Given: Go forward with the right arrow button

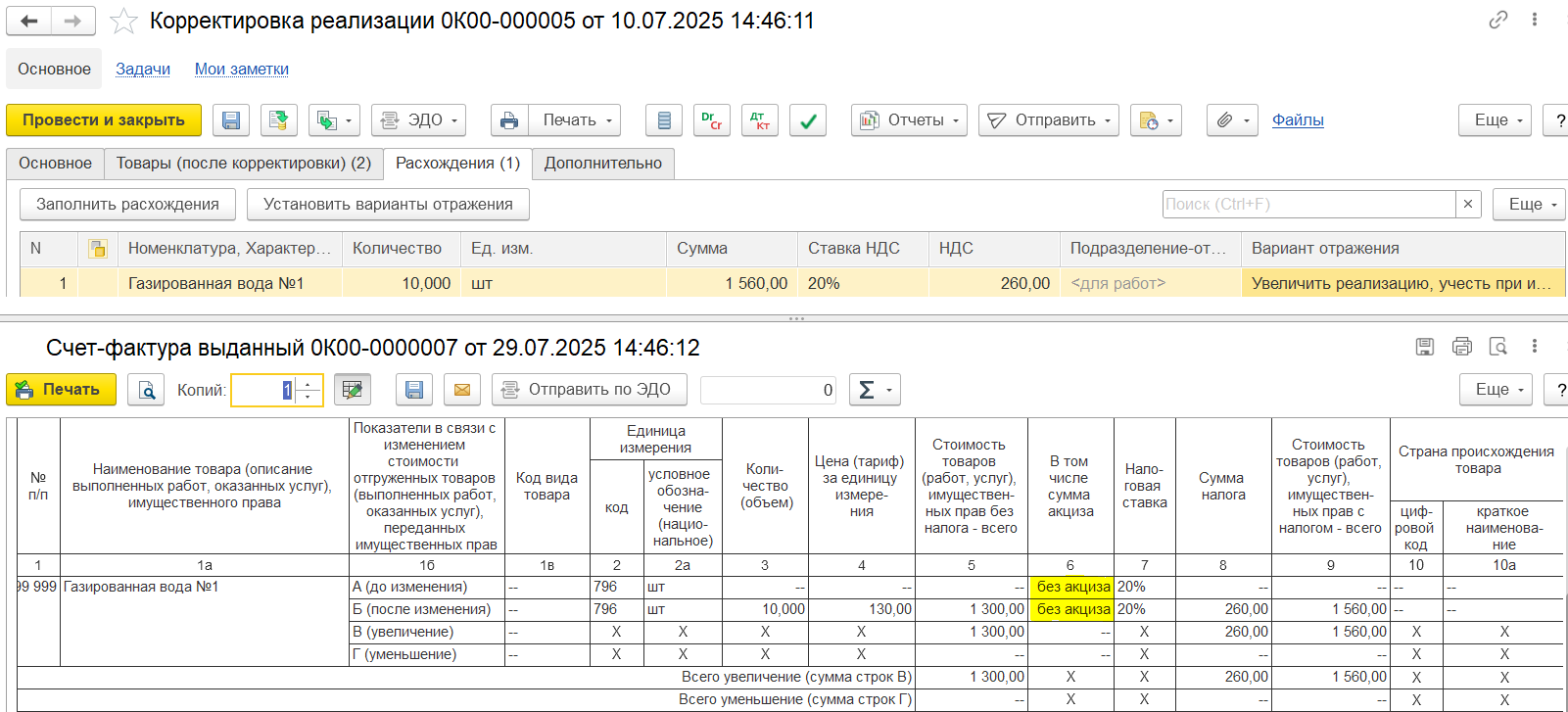Looking at the screenshot, I should point(73,21).
